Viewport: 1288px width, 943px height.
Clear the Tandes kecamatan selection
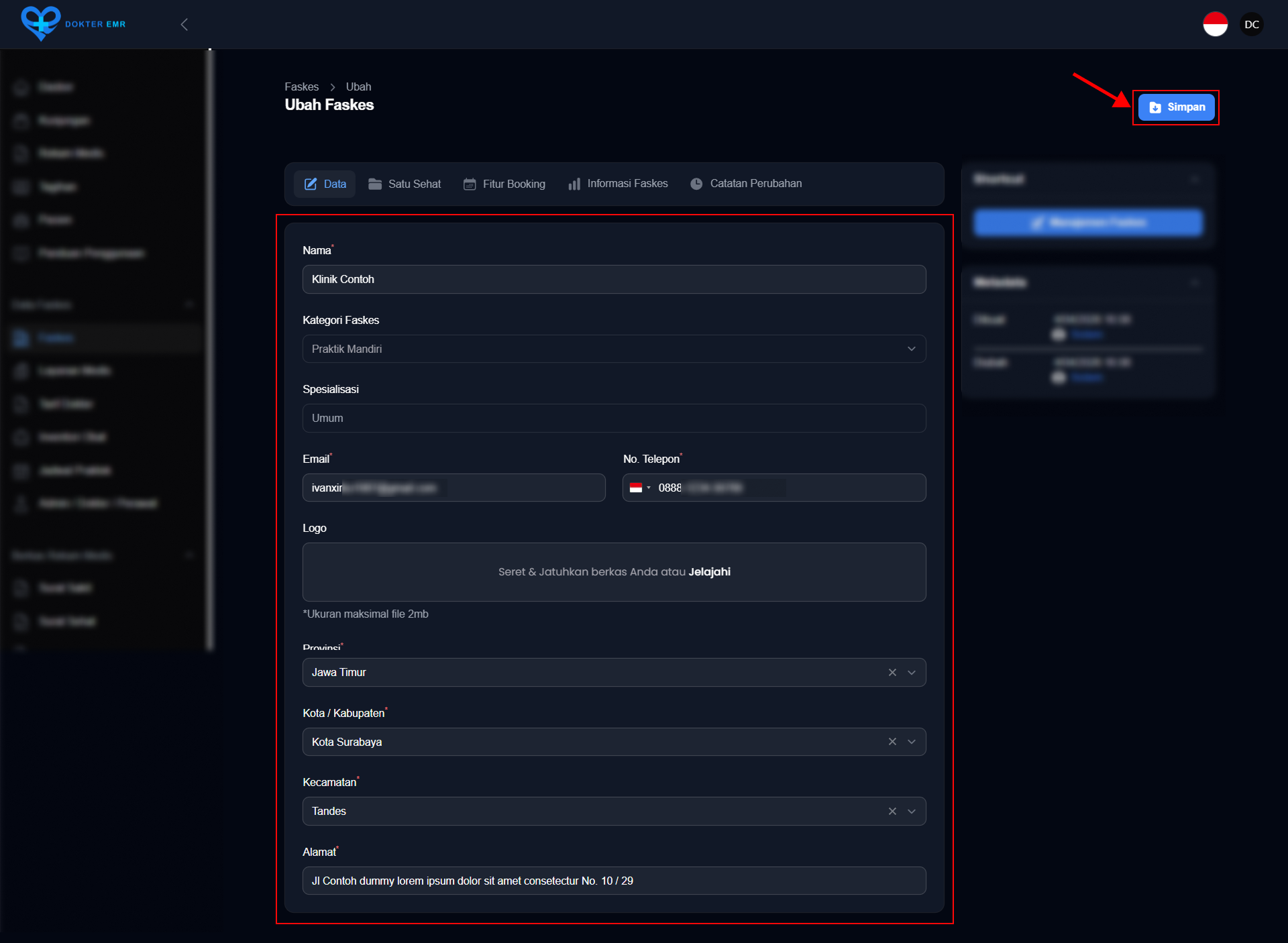coord(892,812)
